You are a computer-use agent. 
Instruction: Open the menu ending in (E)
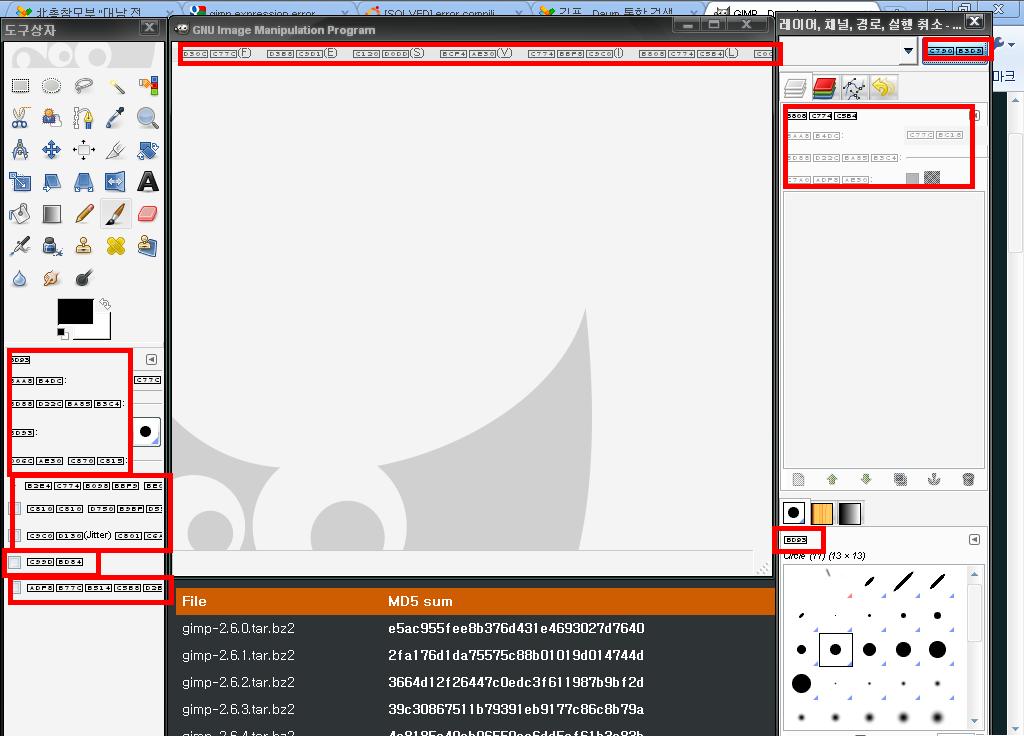302,53
